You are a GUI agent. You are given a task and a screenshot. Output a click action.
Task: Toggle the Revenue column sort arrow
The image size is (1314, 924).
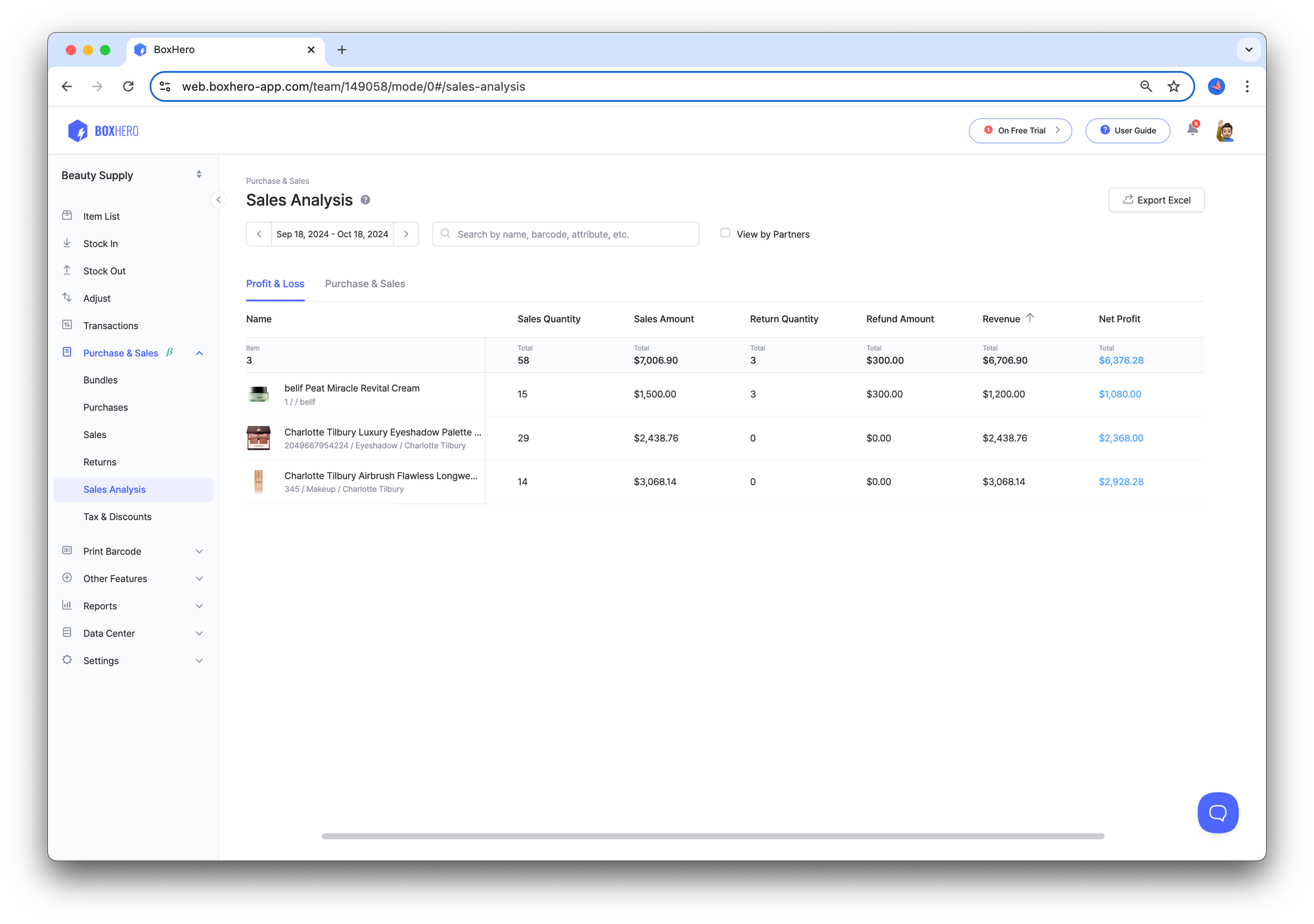pos(1031,318)
